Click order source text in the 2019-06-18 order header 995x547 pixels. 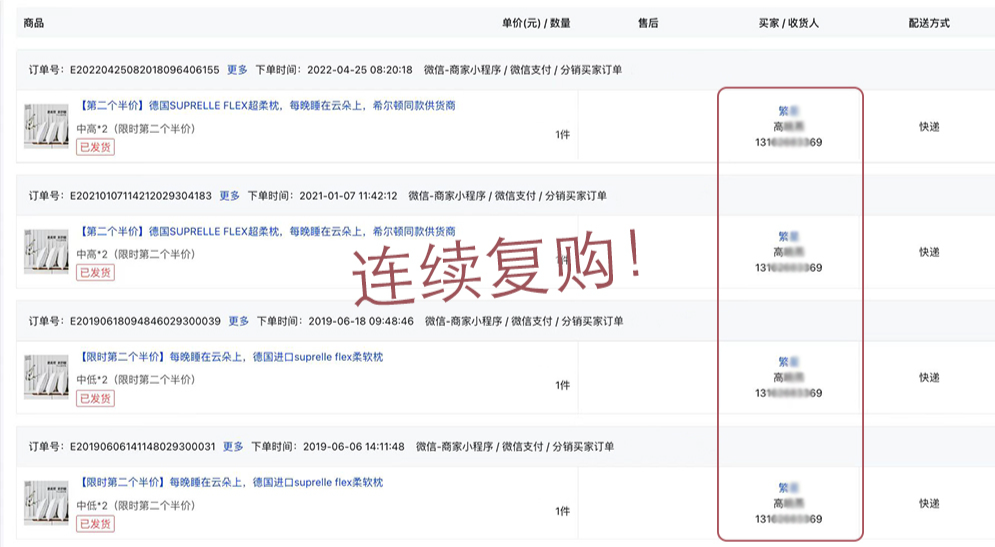[x=524, y=321]
